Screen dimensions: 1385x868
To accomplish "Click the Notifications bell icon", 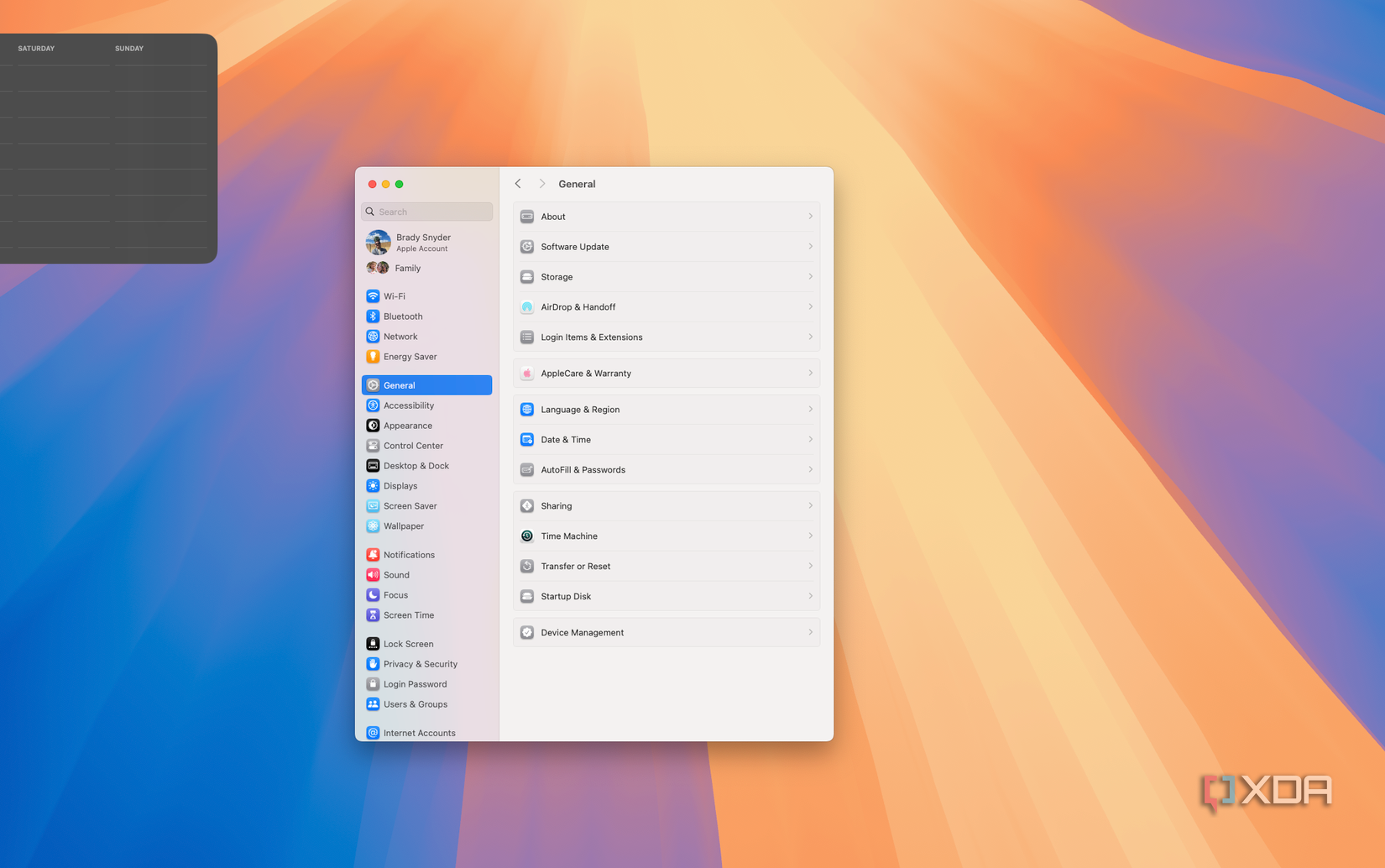I will (x=373, y=555).
